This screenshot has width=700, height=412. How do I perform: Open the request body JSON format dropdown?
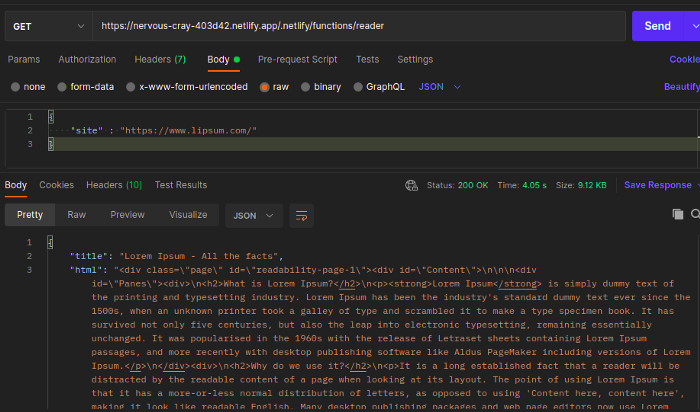pos(439,87)
